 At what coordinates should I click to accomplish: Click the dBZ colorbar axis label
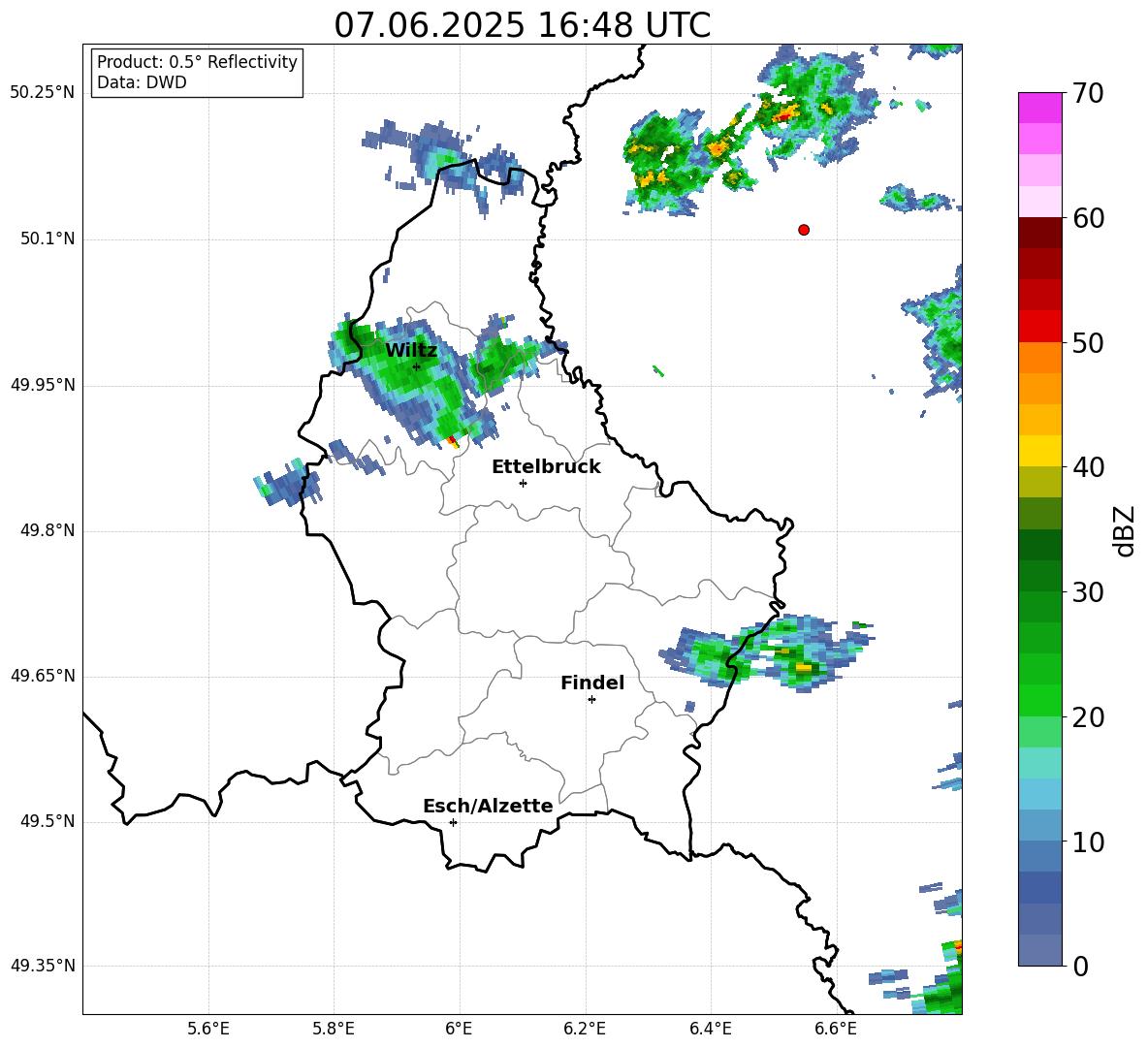pos(1124,530)
